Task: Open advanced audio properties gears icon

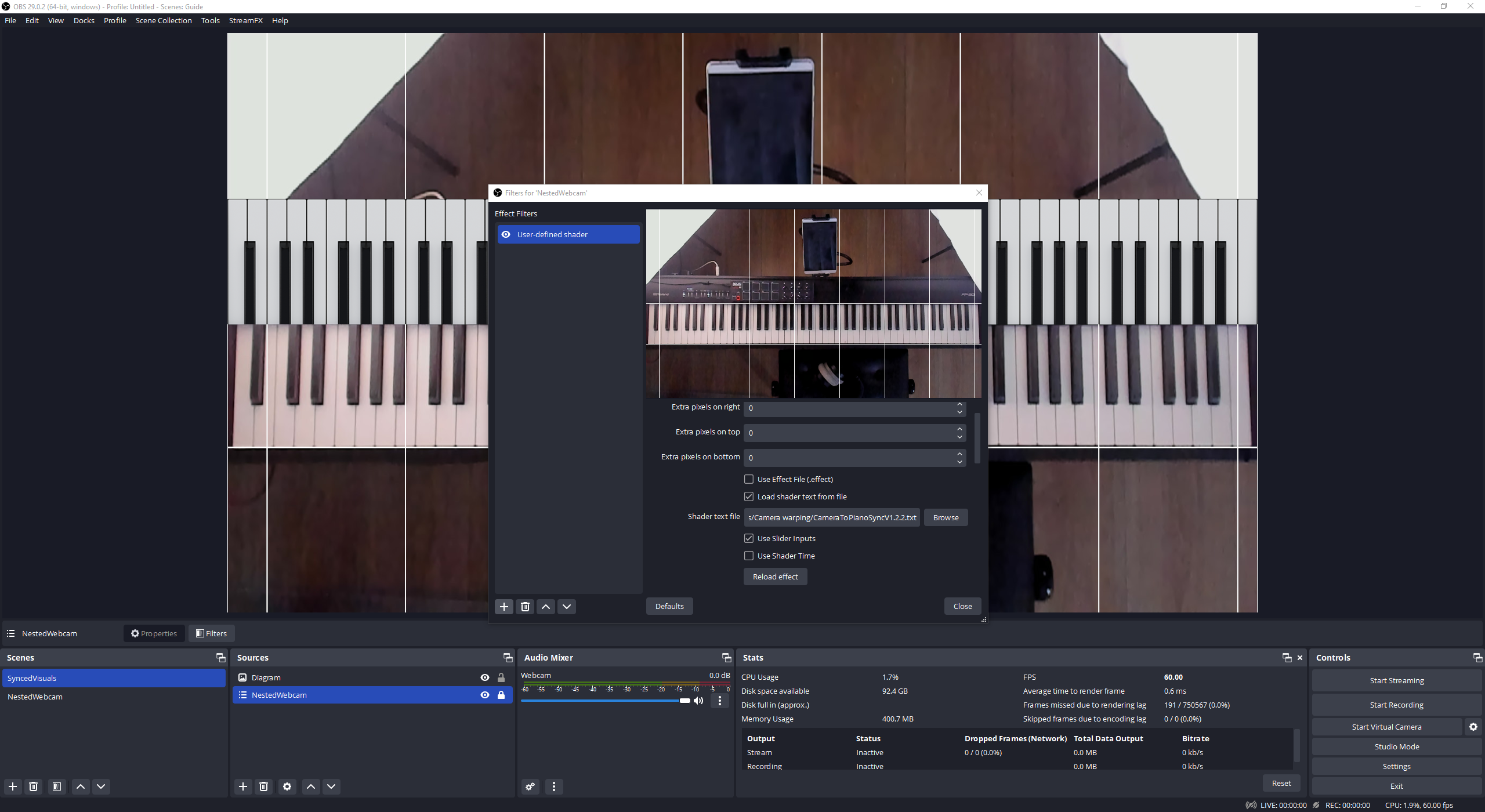Action: 530,786
